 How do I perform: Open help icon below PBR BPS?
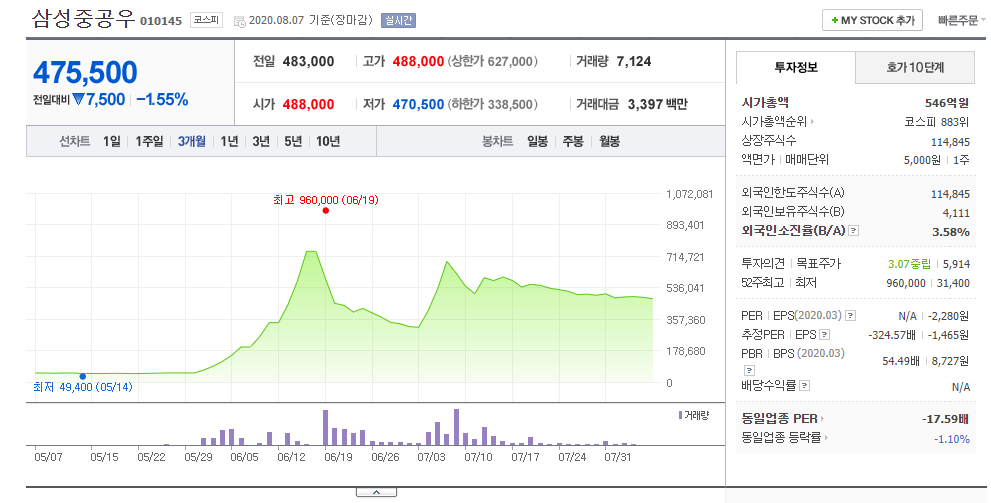click(x=749, y=370)
